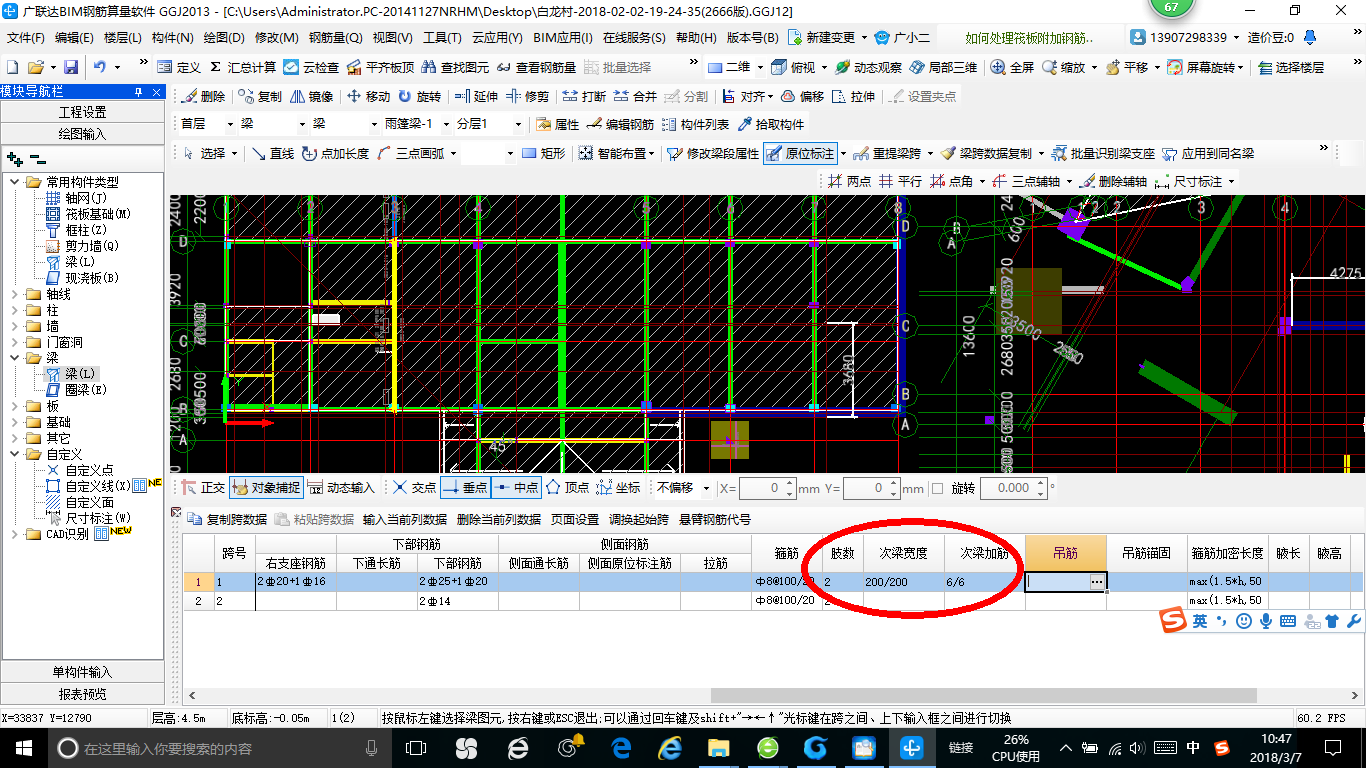Select the 直线 line drawing tool
Screen dimensions: 1366x768
tap(272, 153)
